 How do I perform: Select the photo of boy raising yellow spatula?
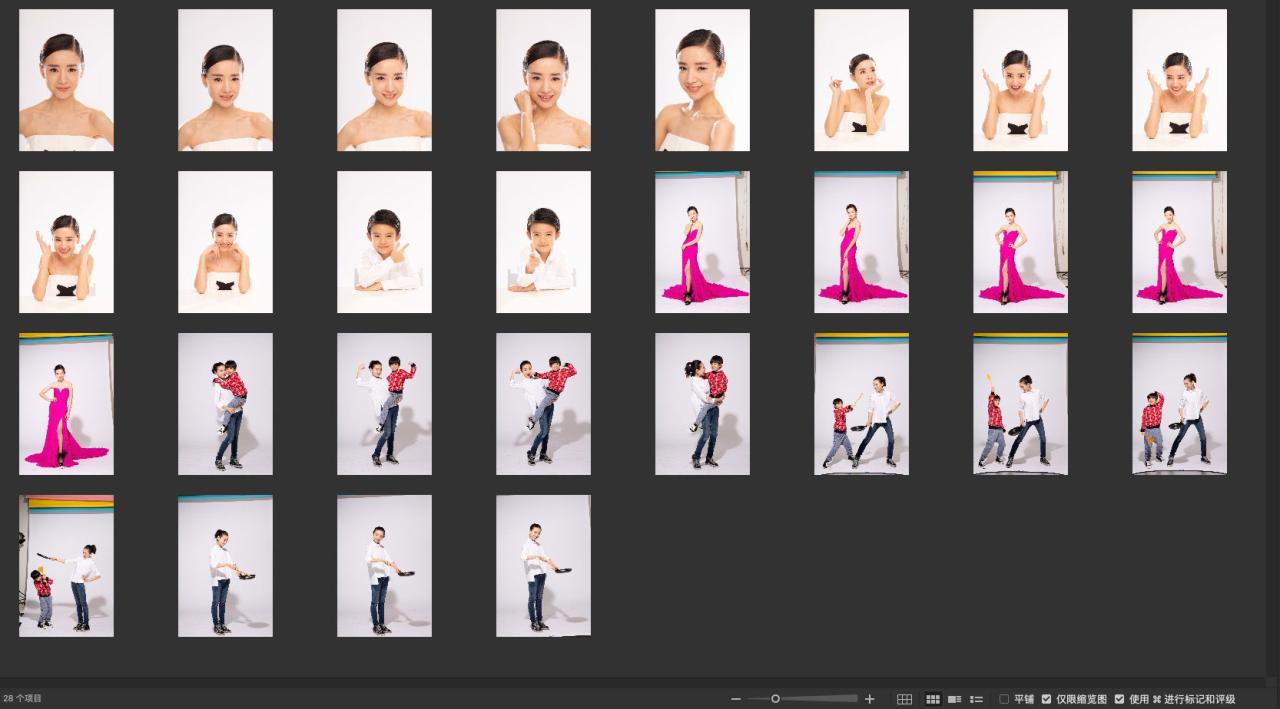[1020, 404]
